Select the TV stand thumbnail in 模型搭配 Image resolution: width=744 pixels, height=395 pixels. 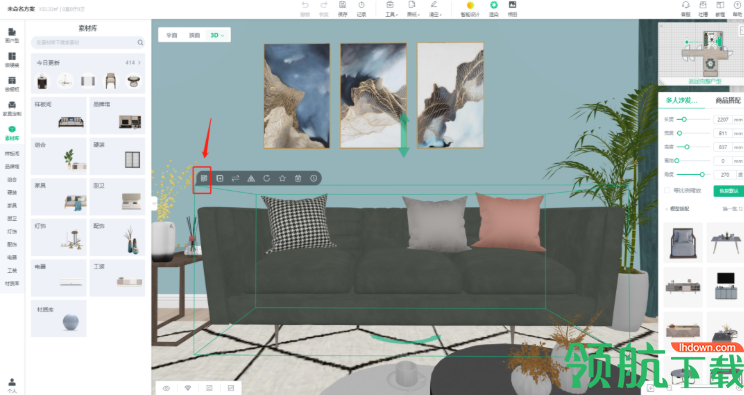coord(725,286)
